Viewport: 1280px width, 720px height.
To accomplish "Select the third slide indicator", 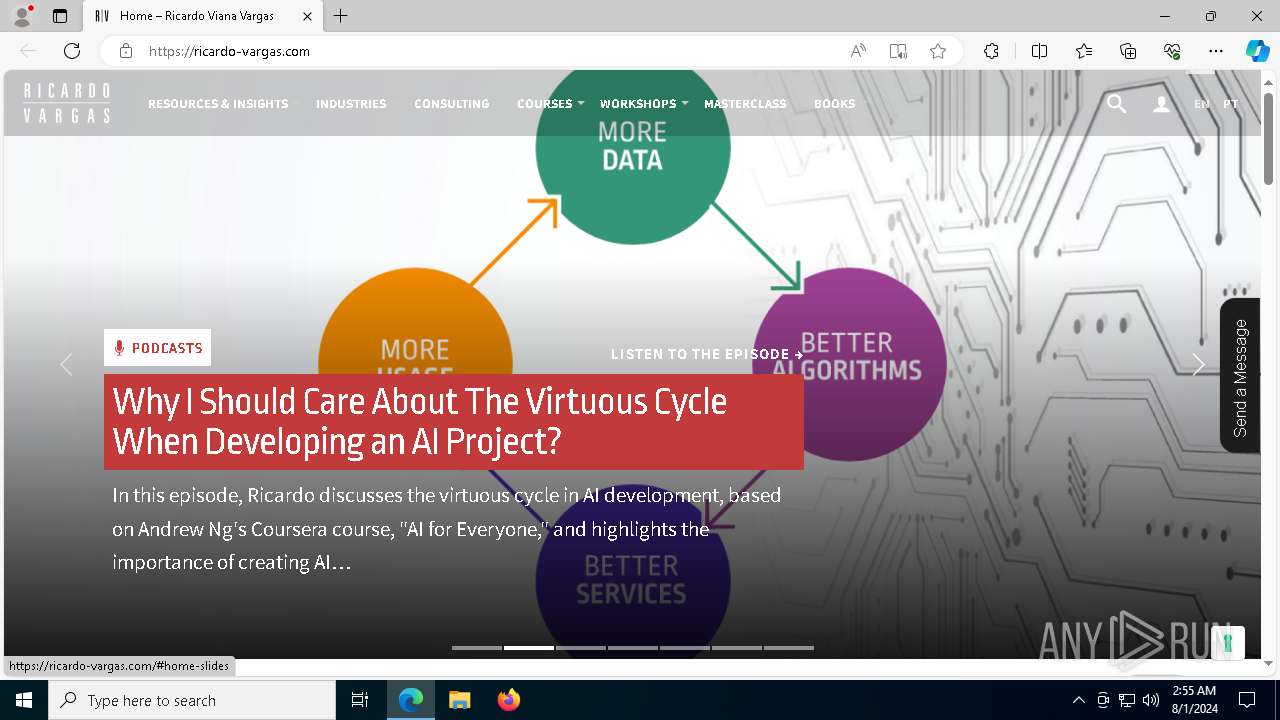I will (x=581, y=648).
